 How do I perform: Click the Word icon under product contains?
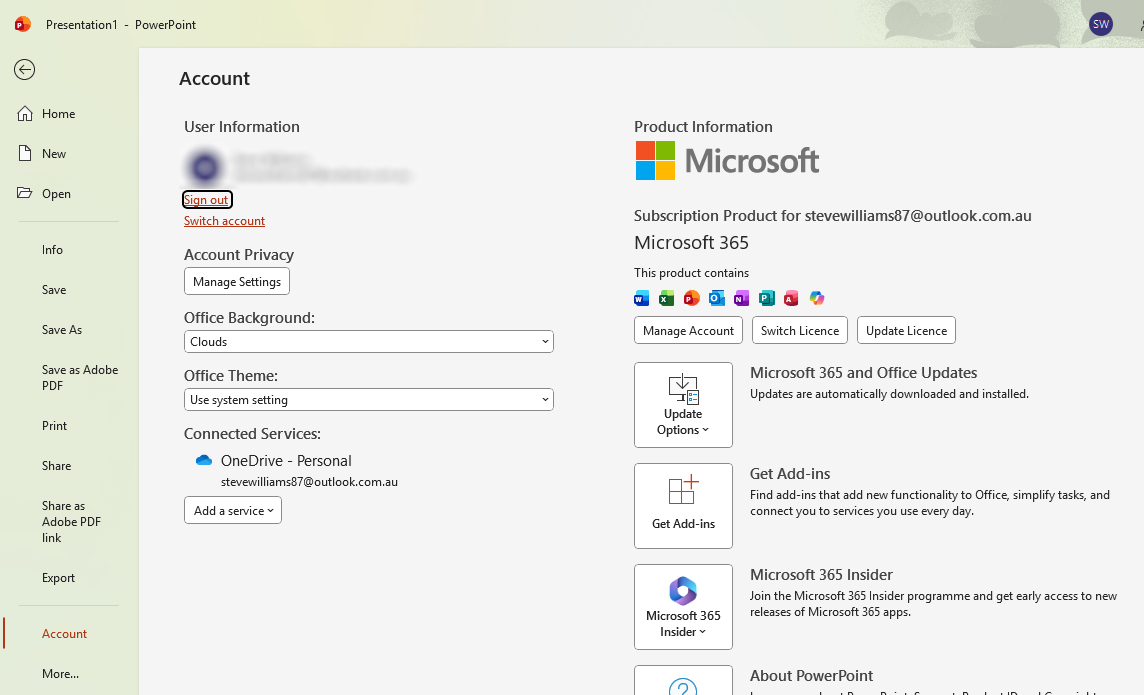641,298
